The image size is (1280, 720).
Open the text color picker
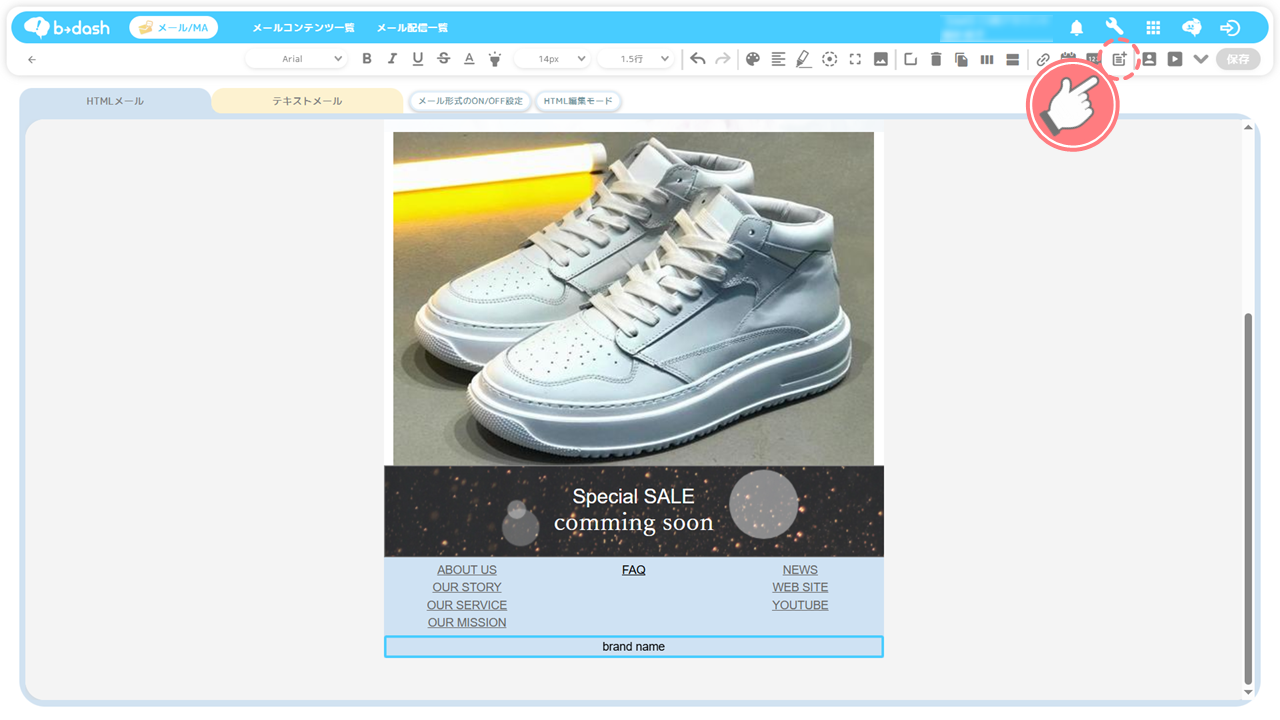tap(469, 59)
